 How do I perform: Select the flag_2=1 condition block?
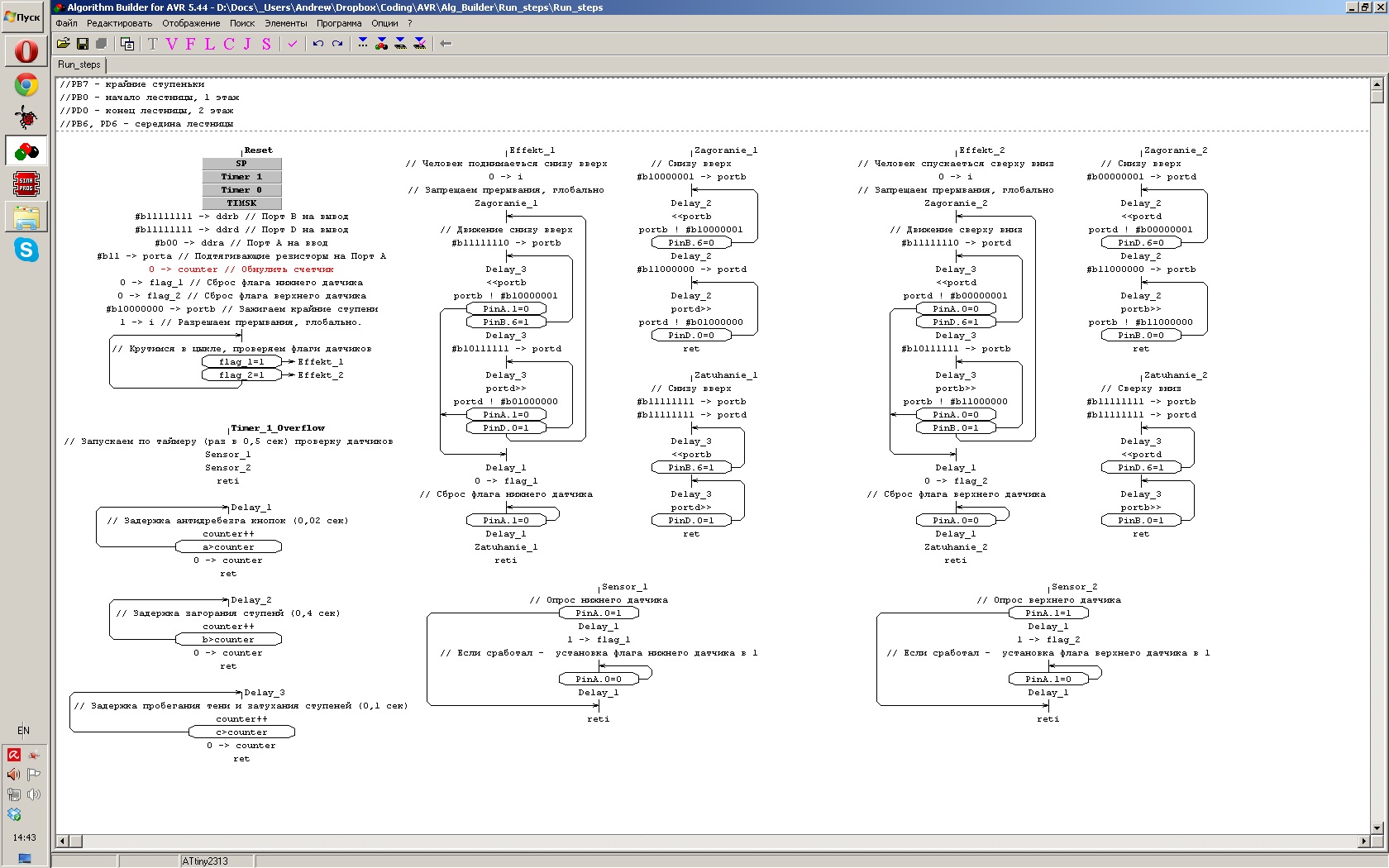tap(241, 375)
